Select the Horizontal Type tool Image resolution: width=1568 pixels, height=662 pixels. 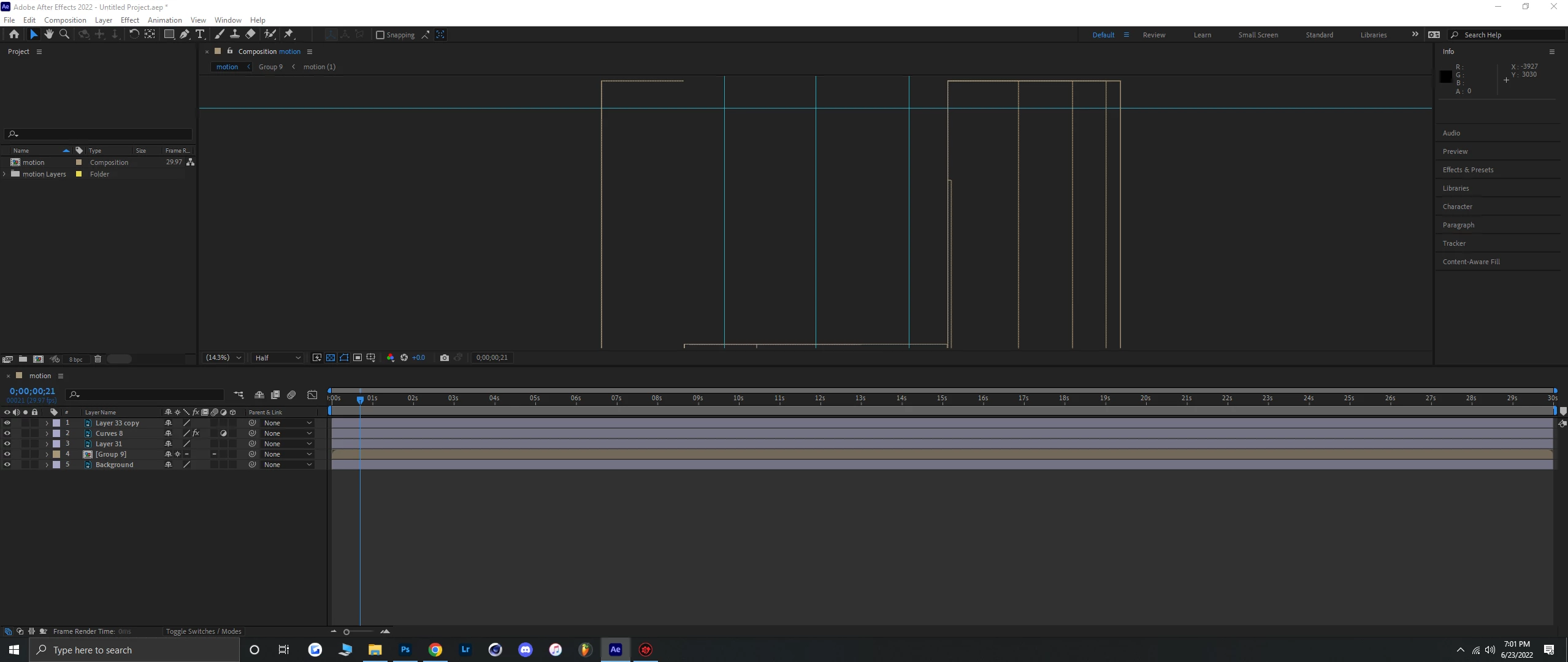(200, 34)
